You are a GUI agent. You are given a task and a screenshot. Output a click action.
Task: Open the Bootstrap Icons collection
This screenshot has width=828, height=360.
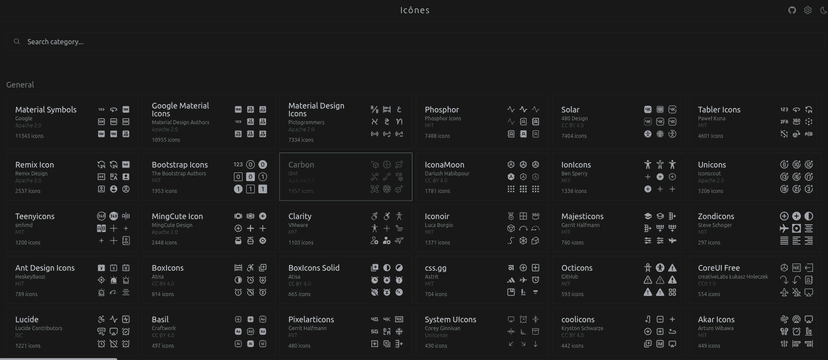pyautogui.click(x=209, y=177)
